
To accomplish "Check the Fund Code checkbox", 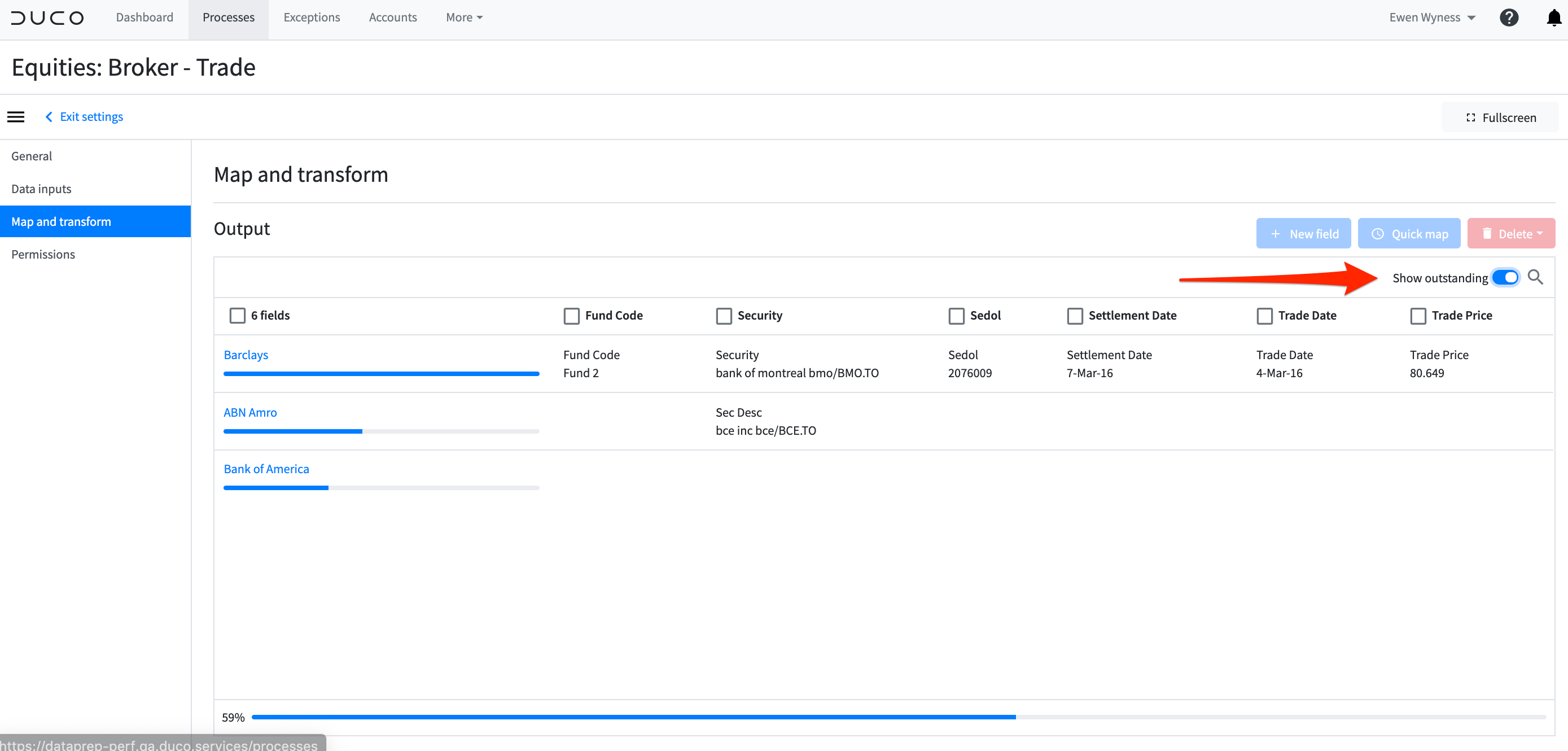I will point(571,316).
